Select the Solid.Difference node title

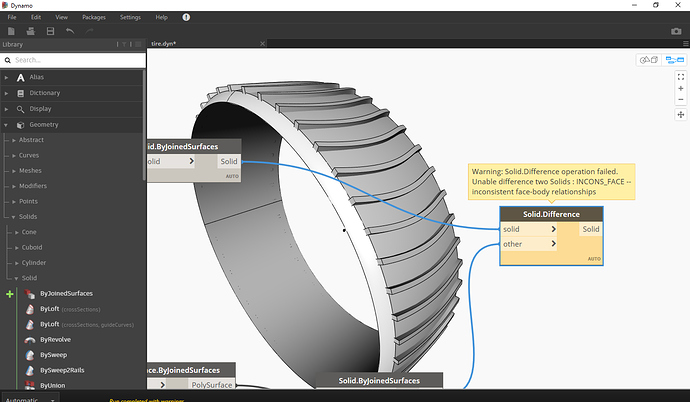(x=551, y=214)
